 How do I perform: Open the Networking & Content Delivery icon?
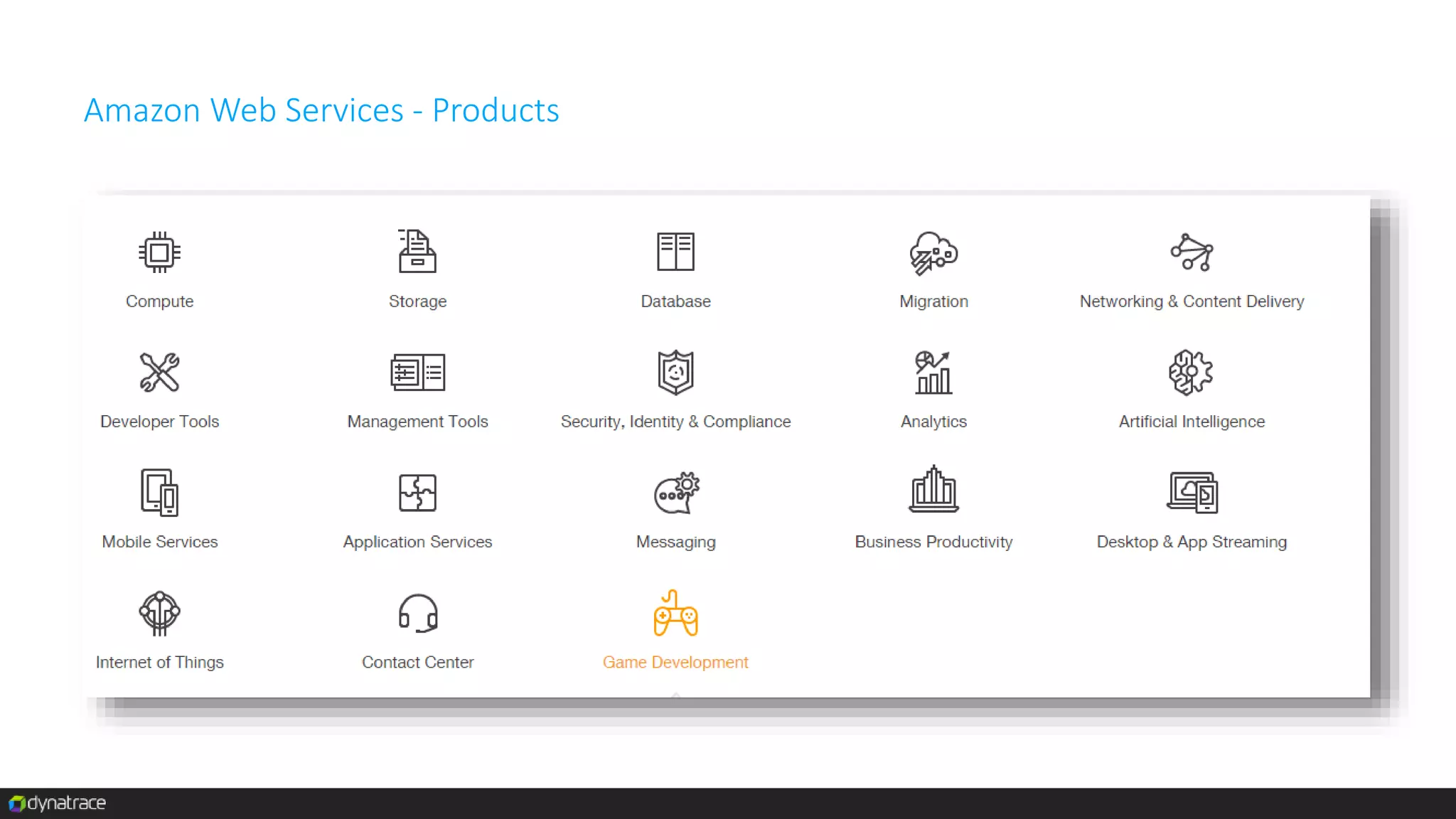click(1192, 252)
